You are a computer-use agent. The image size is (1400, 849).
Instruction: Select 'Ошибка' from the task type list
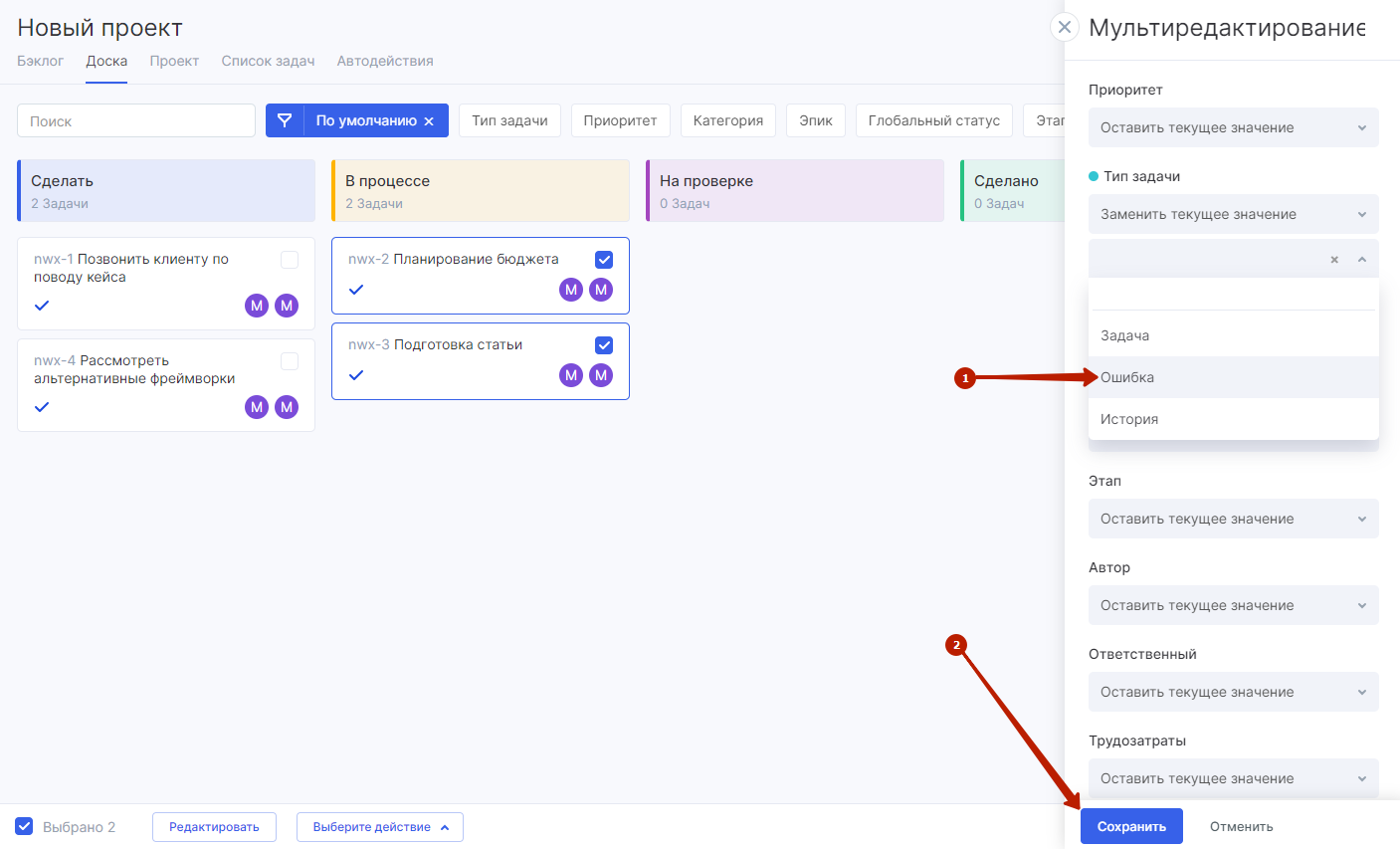coord(1127,377)
